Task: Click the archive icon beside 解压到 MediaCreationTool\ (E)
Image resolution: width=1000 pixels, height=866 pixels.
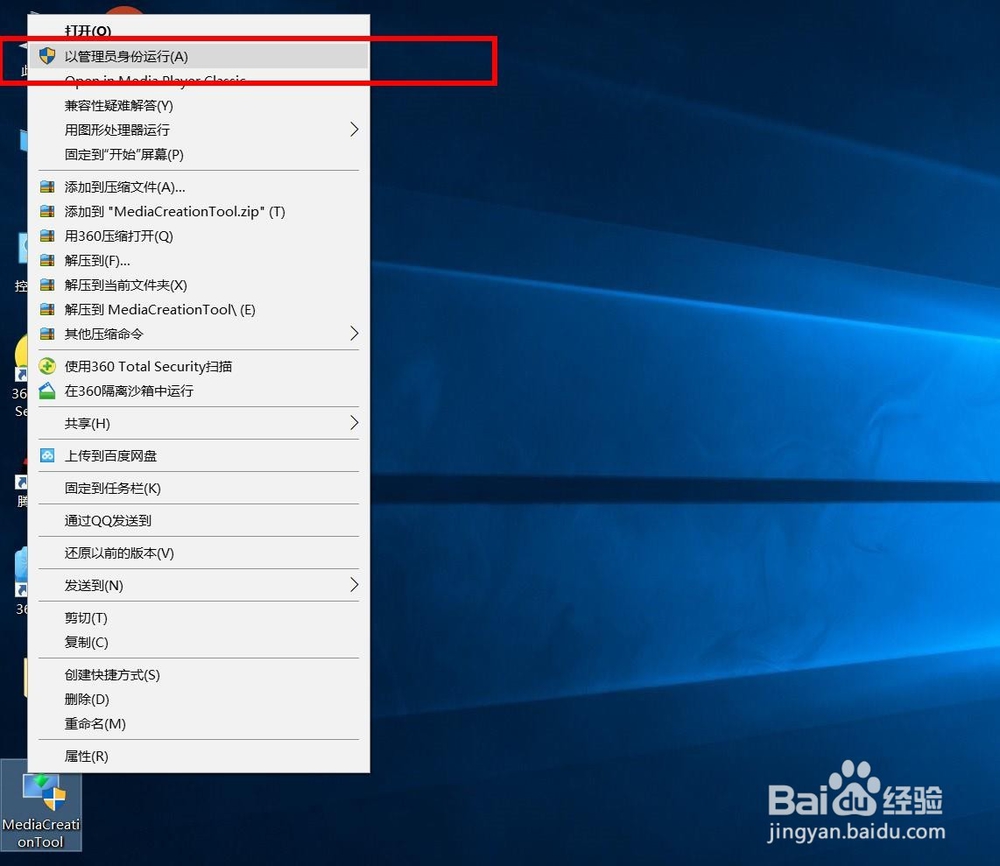Action: [47, 309]
